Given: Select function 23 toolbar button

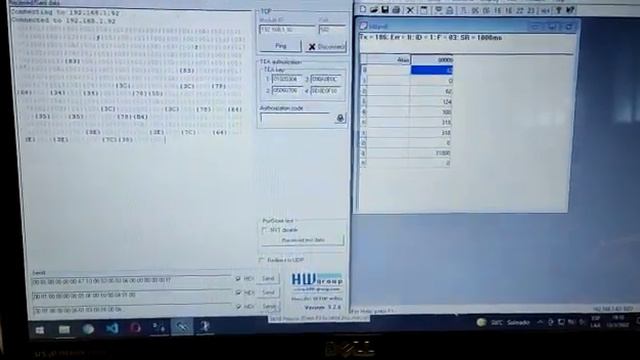Looking at the screenshot, I should 530,11.
